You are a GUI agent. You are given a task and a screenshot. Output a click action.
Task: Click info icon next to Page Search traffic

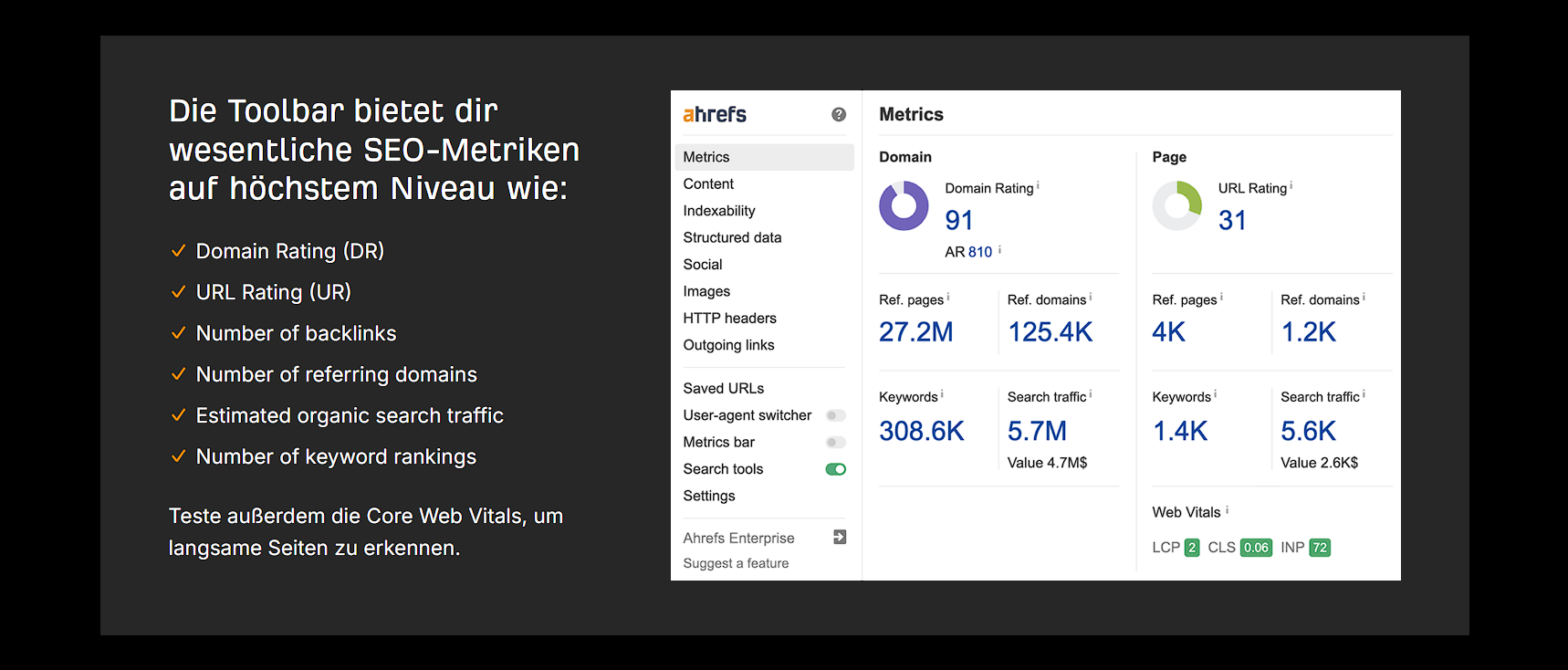pos(1364,394)
